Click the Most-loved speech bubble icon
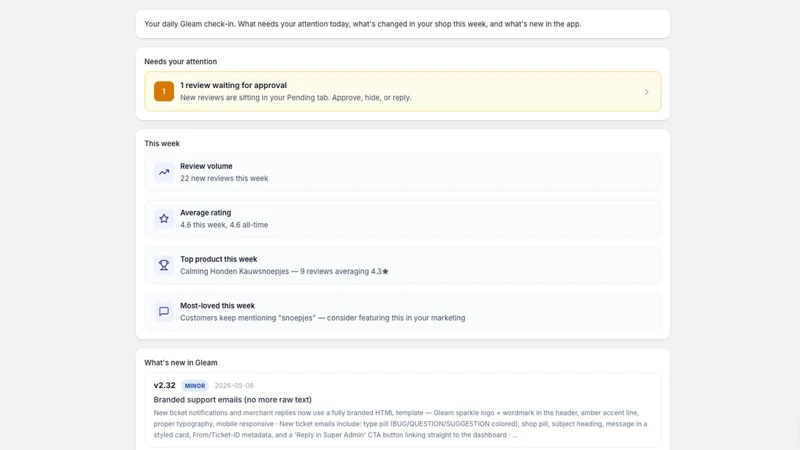Viewport: 800px width, 450px height. click(164, 312)
